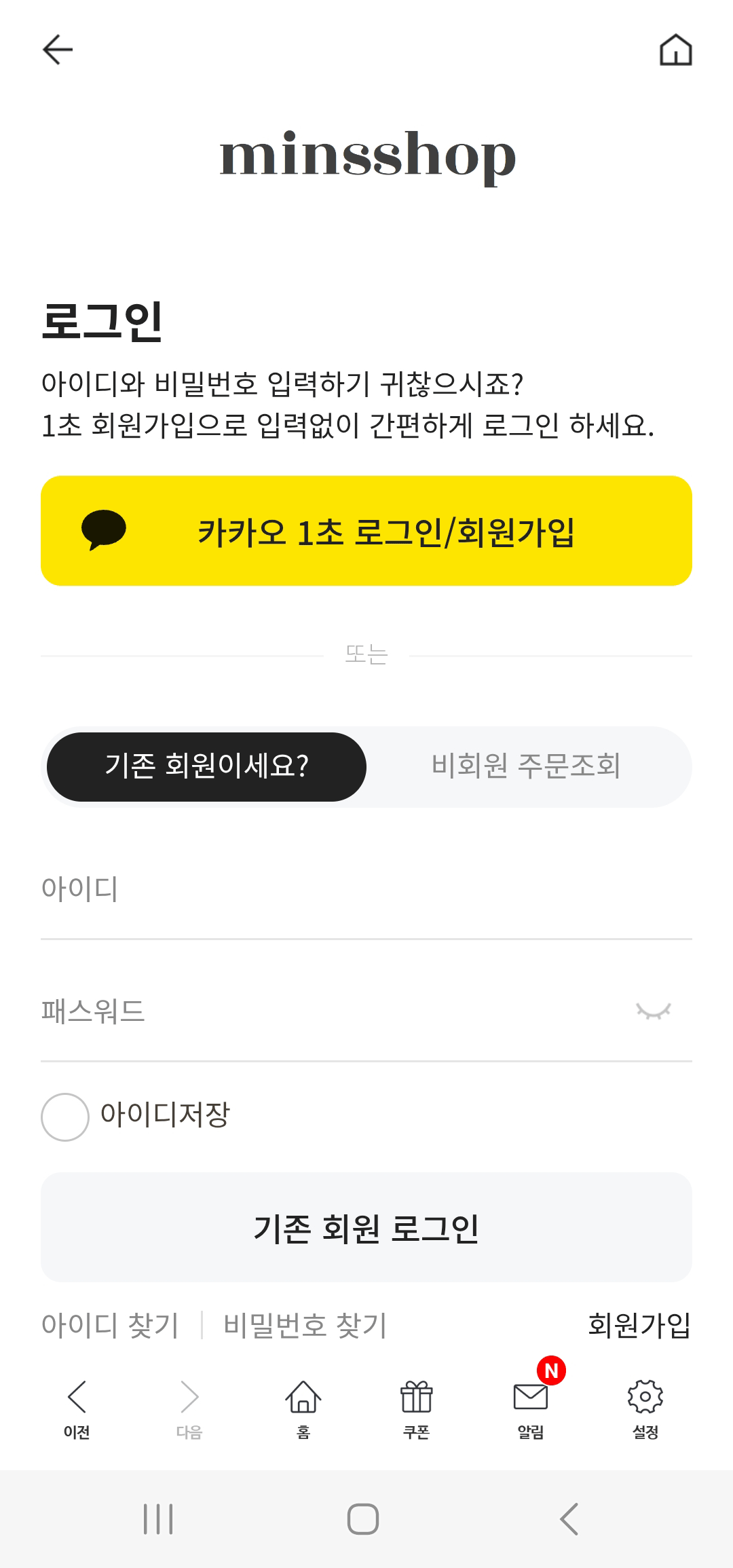Viewport: 733px width, 1568px height.
Task: Tap the 이전 previous-page arrow
Action: pyautogui.click(x=77, y=1406)
